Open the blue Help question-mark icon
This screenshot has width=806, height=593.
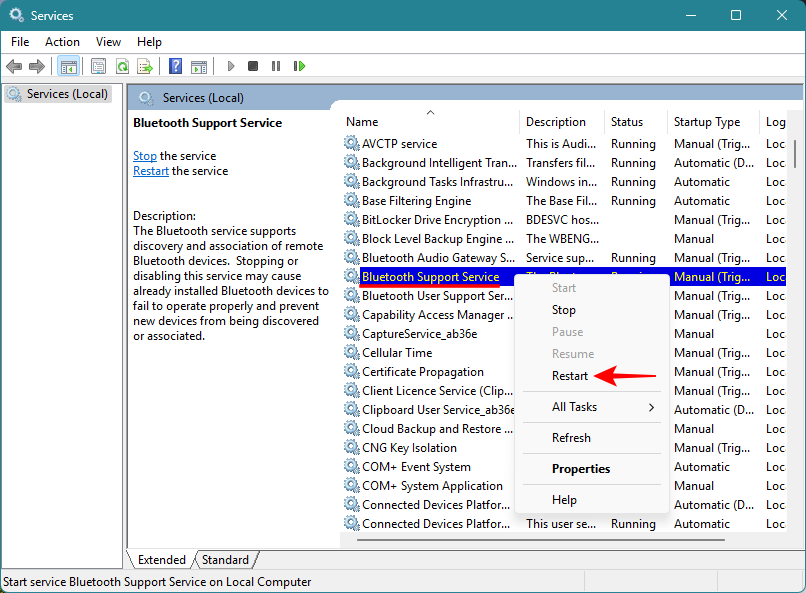point(175,66)
